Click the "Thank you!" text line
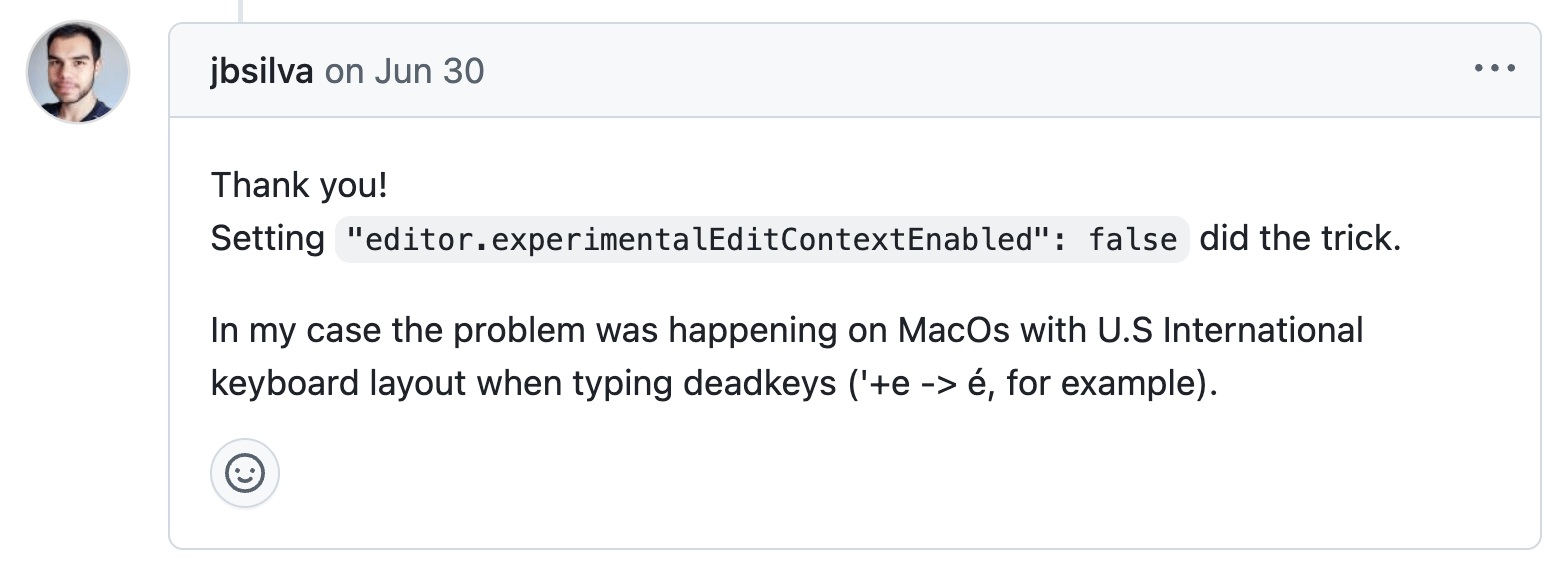The image size is (1560, 578). (298, 185)
